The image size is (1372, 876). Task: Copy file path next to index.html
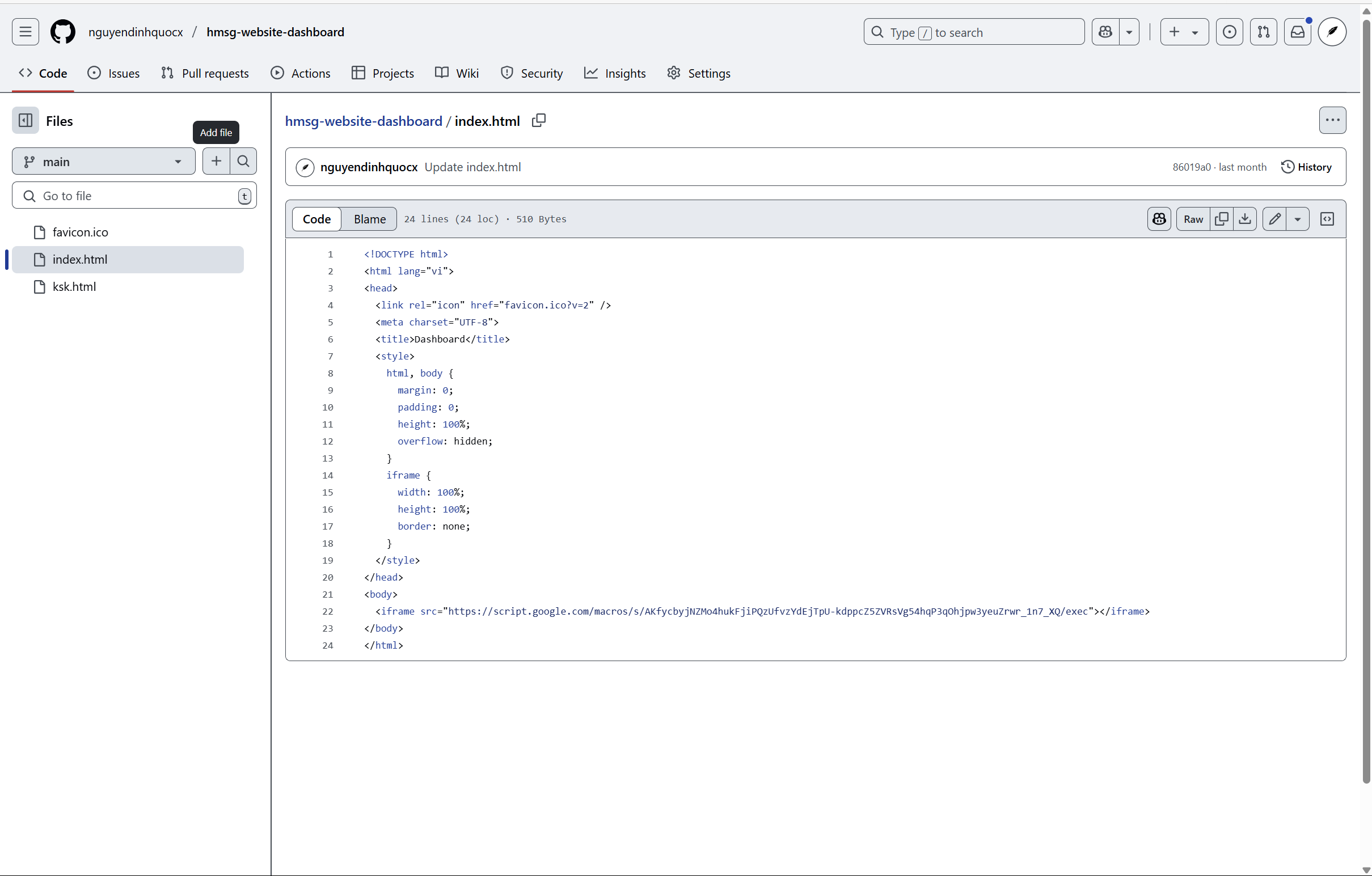(x=538, y=121)
